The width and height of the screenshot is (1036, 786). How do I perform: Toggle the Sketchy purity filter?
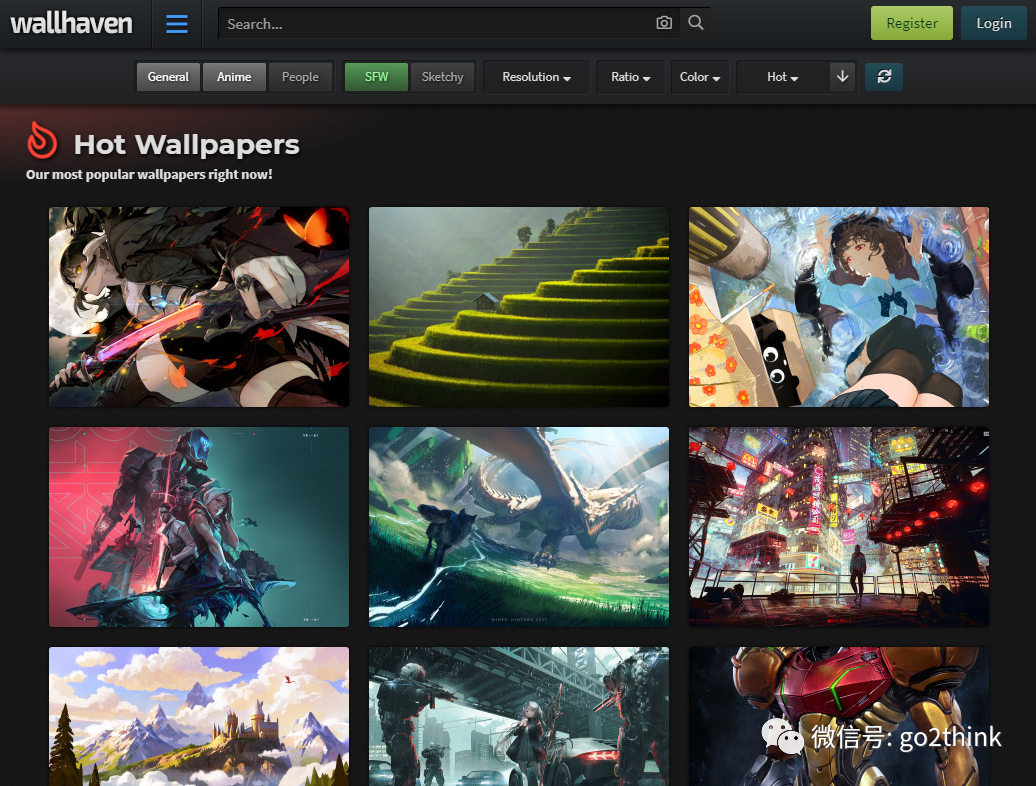pyautogui.click(x=443, y=77)
